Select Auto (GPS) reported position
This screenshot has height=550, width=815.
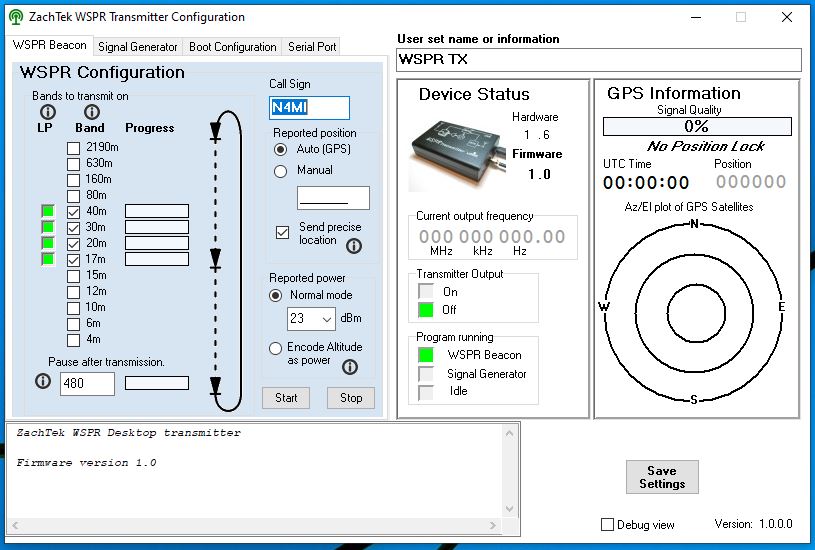tap(280, 150)
